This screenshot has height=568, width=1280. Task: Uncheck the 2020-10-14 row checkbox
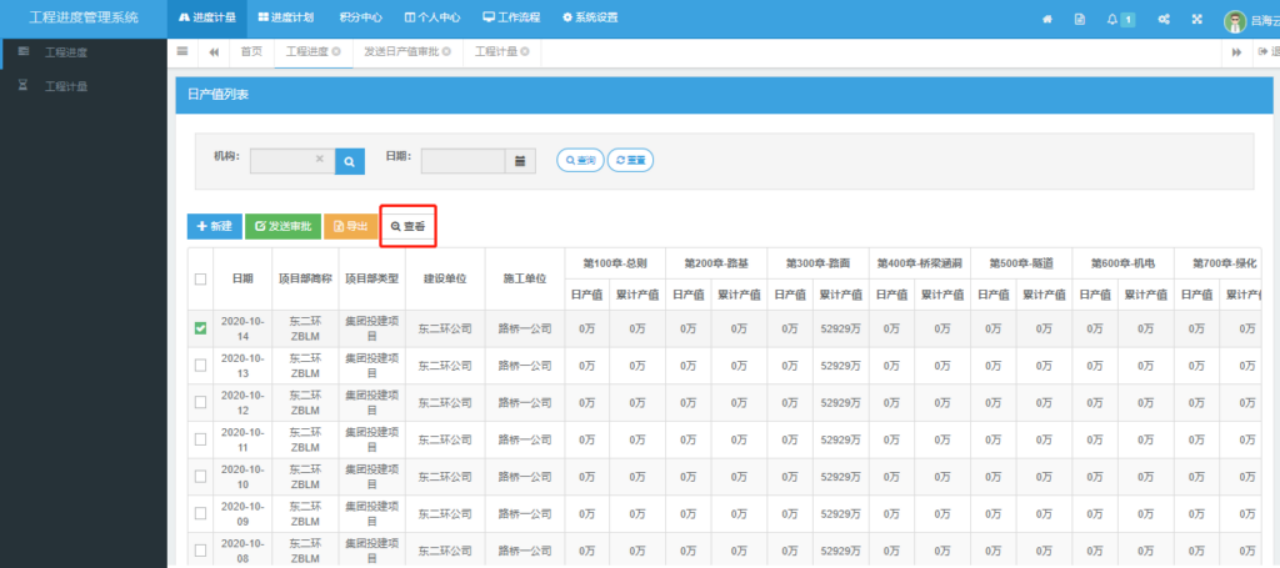[200, 328]
